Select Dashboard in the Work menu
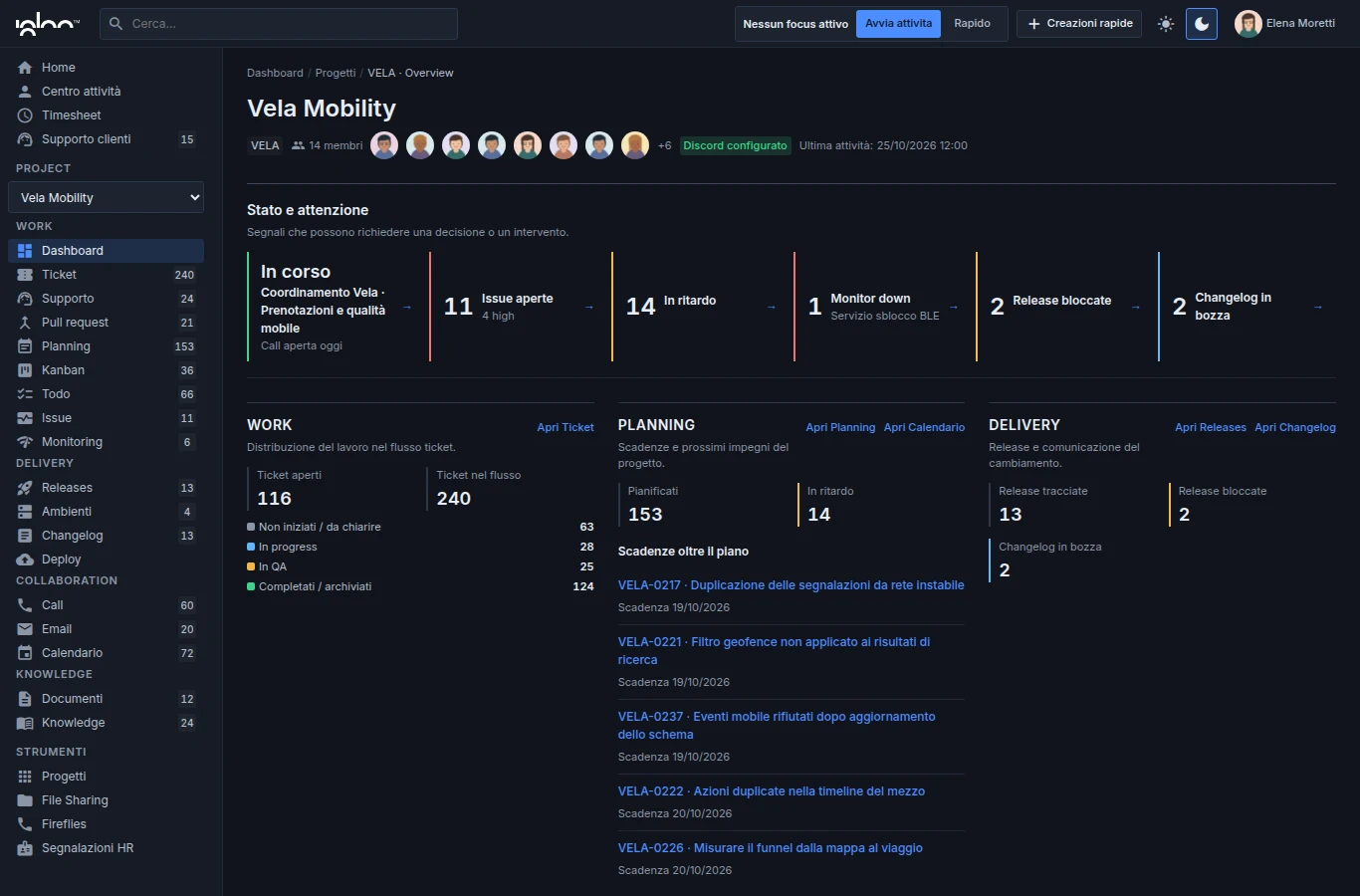The width and height of the screenshot is (1360, 896). click(106, 251)
